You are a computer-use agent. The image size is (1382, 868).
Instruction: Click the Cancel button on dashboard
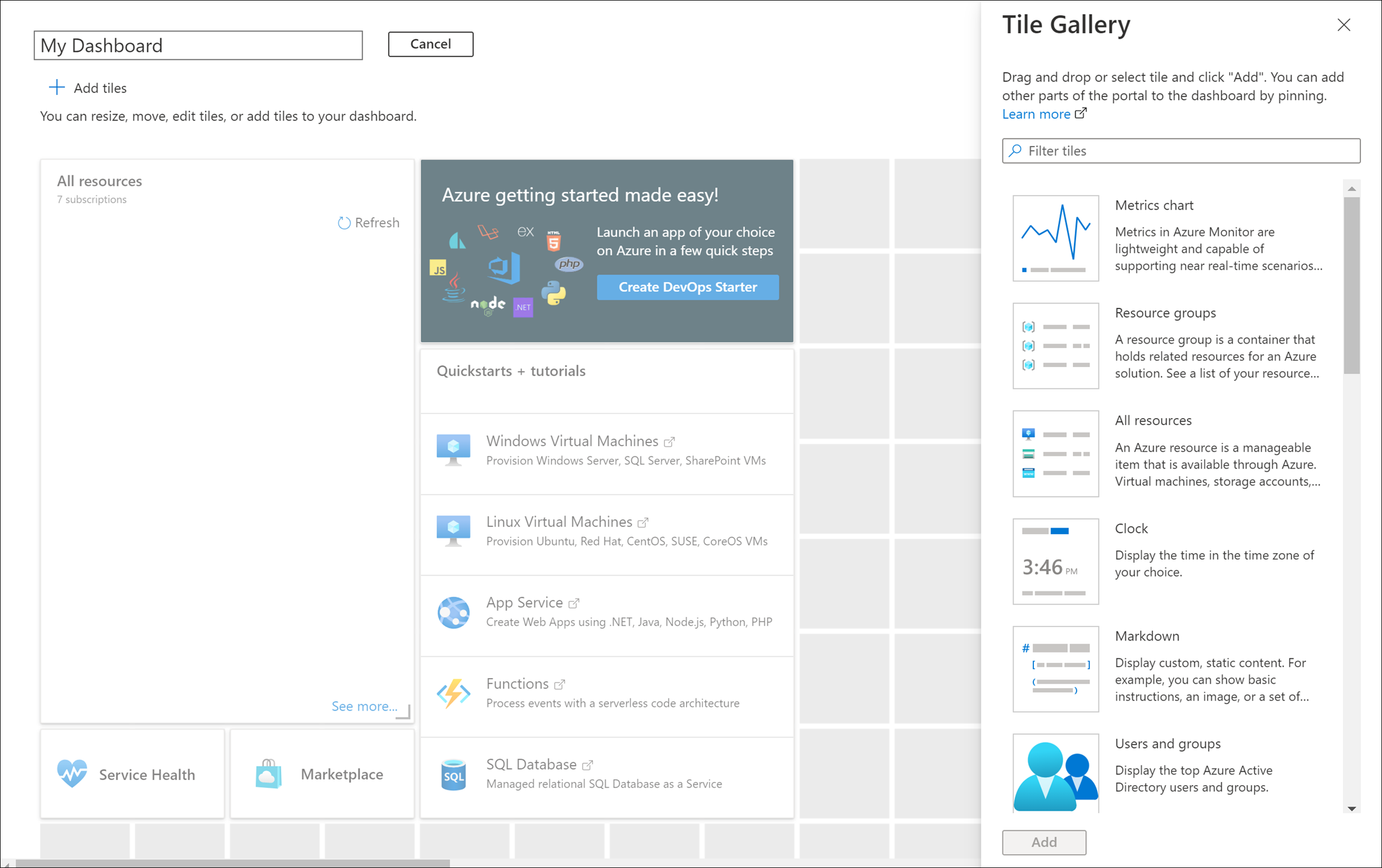tap(431, 44)
